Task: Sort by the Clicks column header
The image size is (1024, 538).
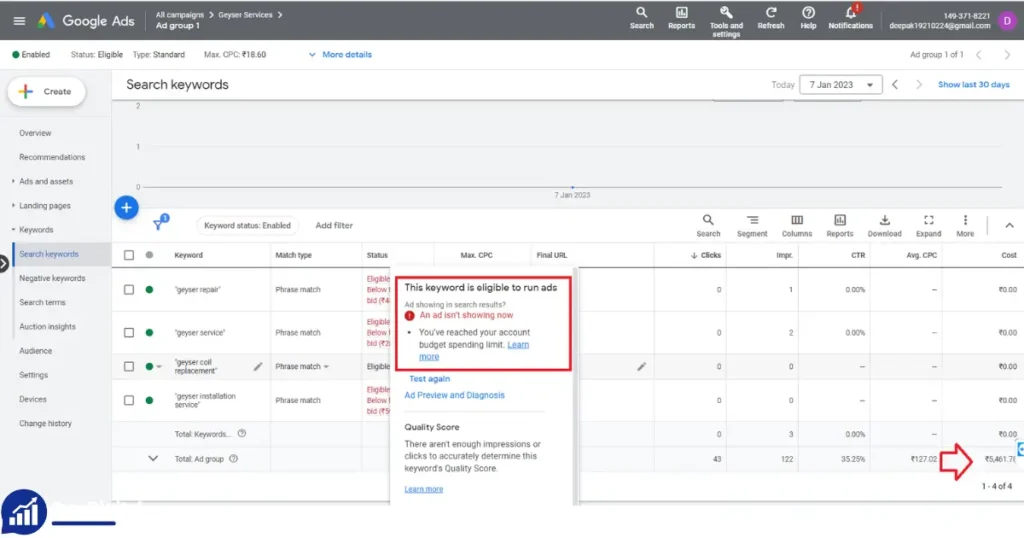Action: click(705, 255)
